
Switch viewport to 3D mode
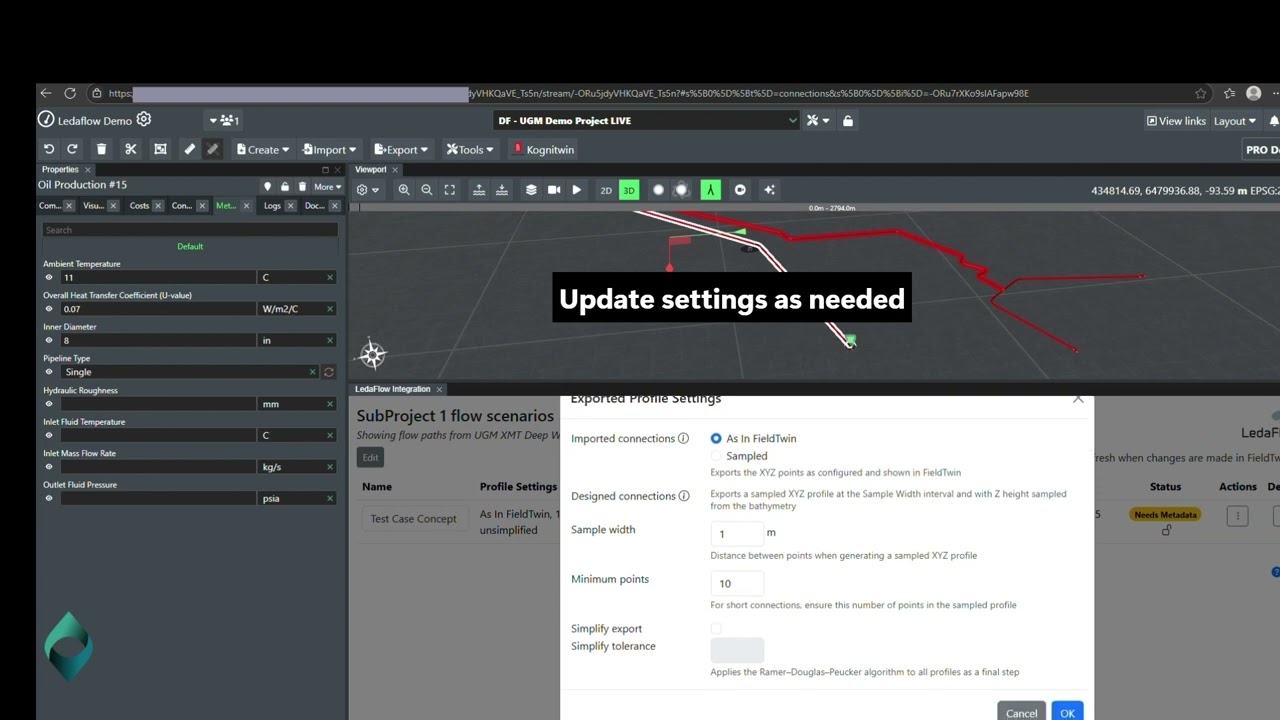coord(629,190)
